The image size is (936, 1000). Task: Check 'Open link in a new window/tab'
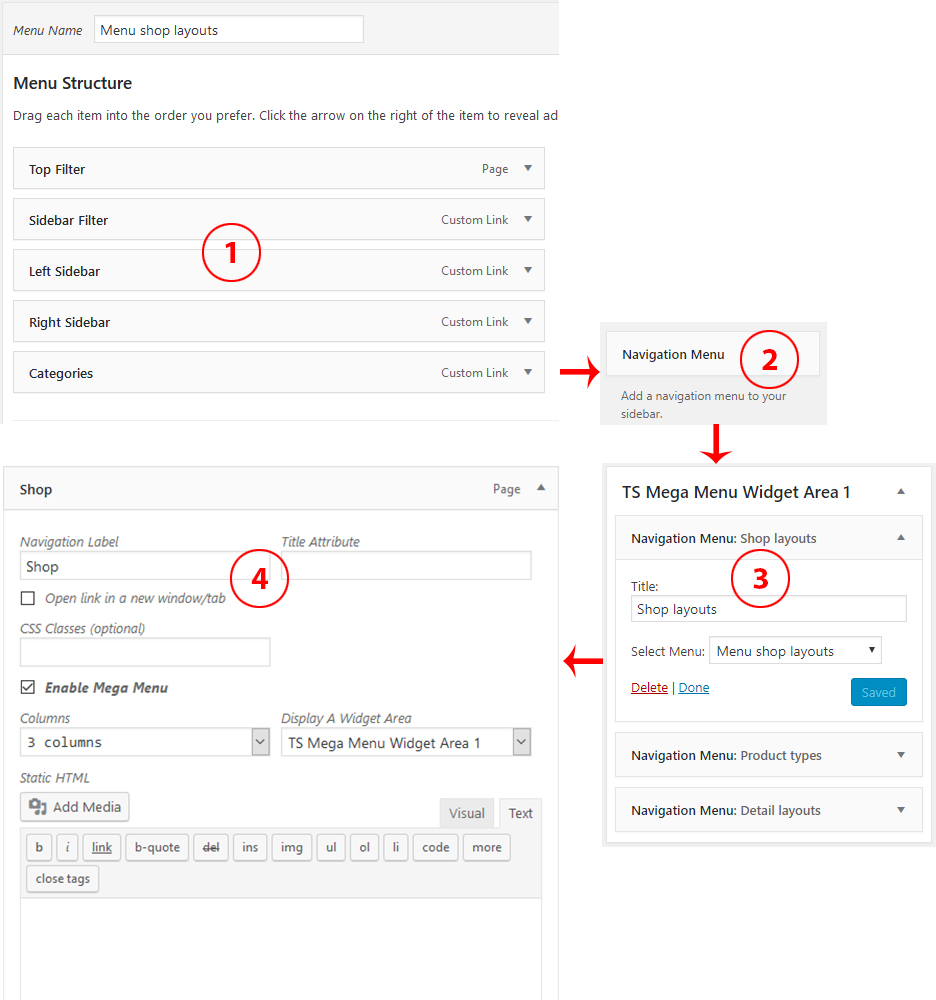point(28,598)
